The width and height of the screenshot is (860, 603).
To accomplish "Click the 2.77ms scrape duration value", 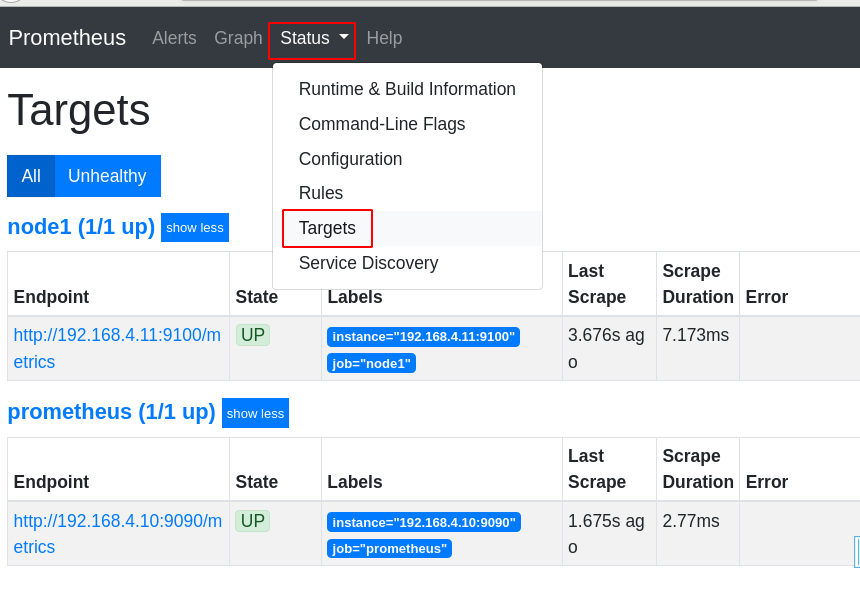I will click(x=691, y=521).
